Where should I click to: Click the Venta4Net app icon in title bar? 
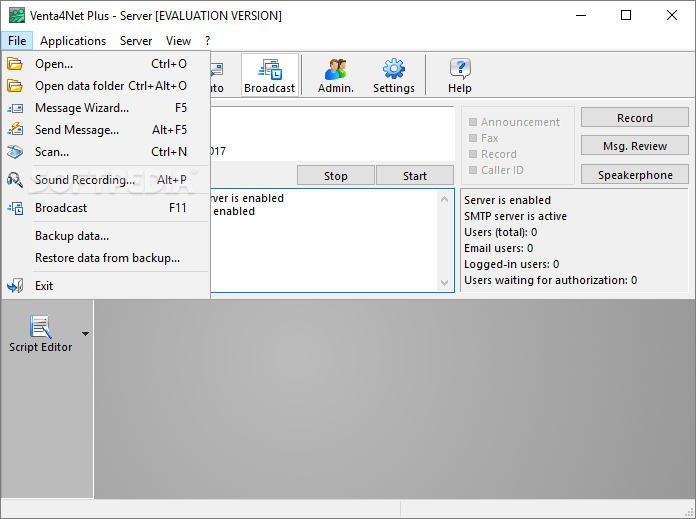click(x=17, y=16)
